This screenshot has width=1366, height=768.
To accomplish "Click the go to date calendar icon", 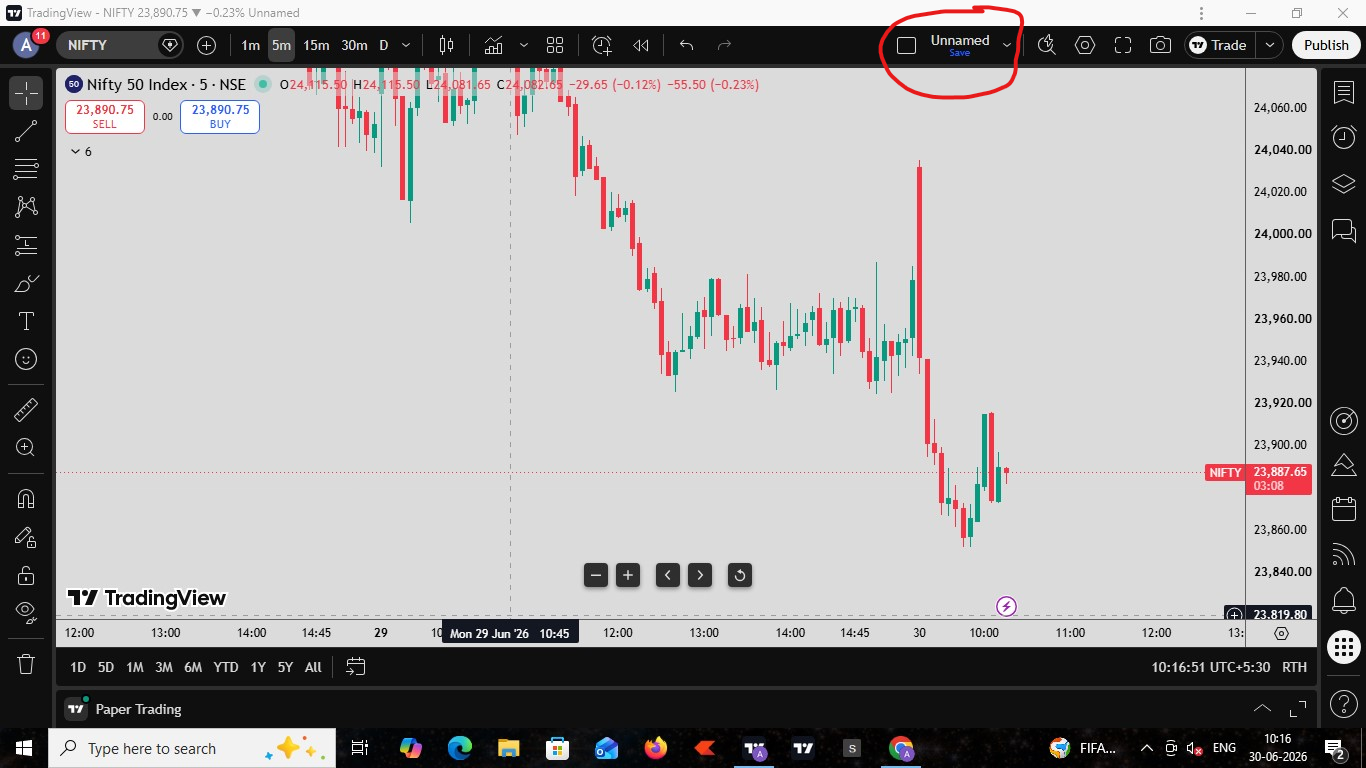I will coord(355,667).
